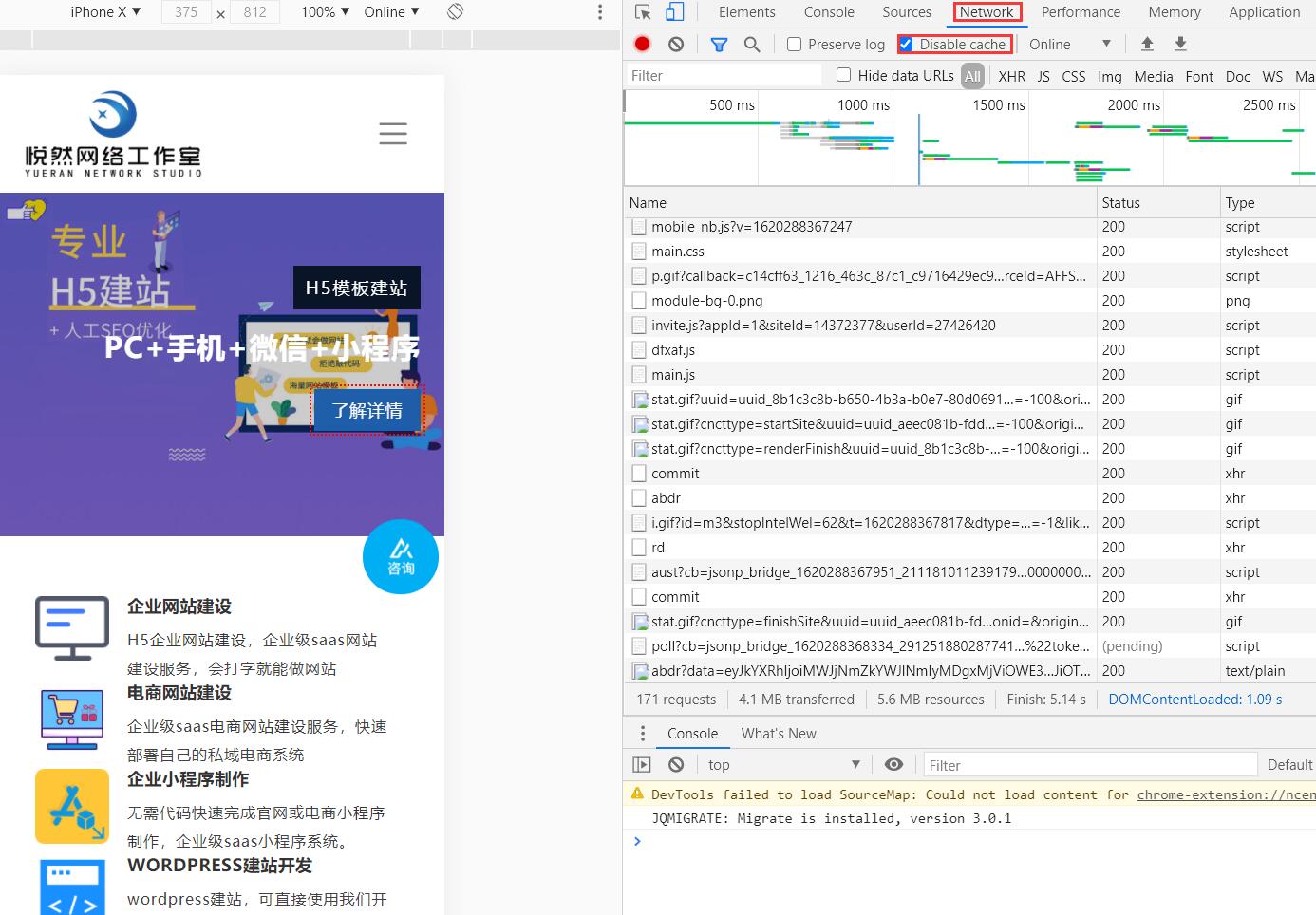Image resolution: width=1316 pixels, height=915 pixels.
Task: Stop recording network log with red button
Action: coord(643,44)
